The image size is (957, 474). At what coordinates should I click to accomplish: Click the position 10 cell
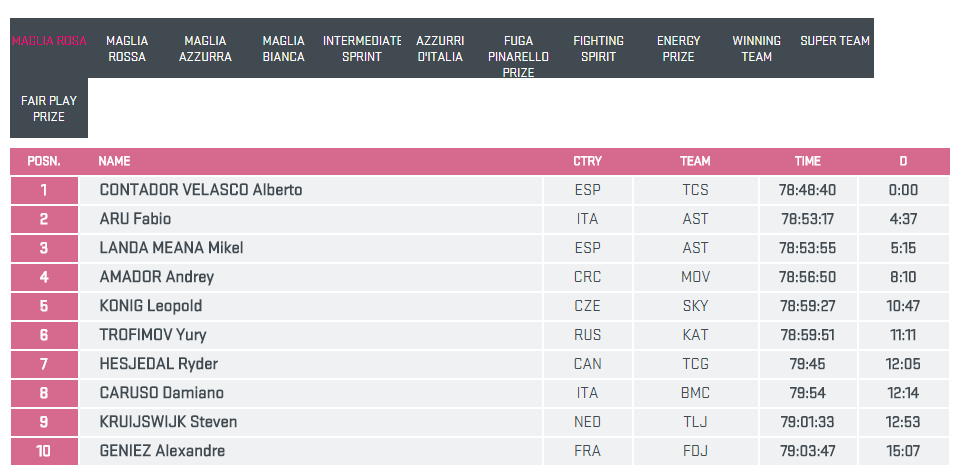point(44,451)
